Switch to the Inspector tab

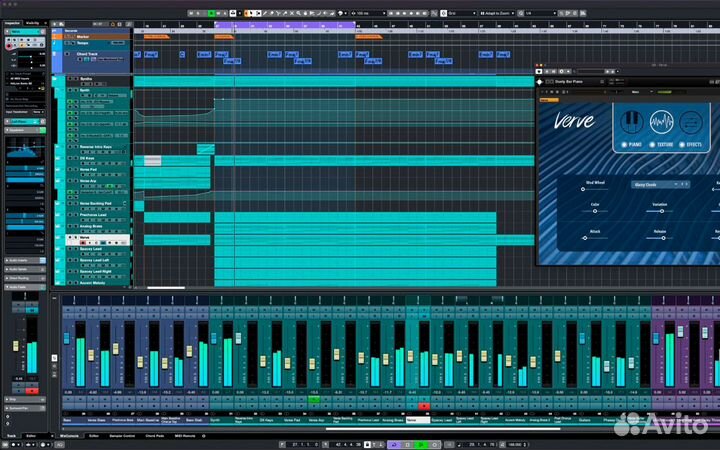point(12,23)
